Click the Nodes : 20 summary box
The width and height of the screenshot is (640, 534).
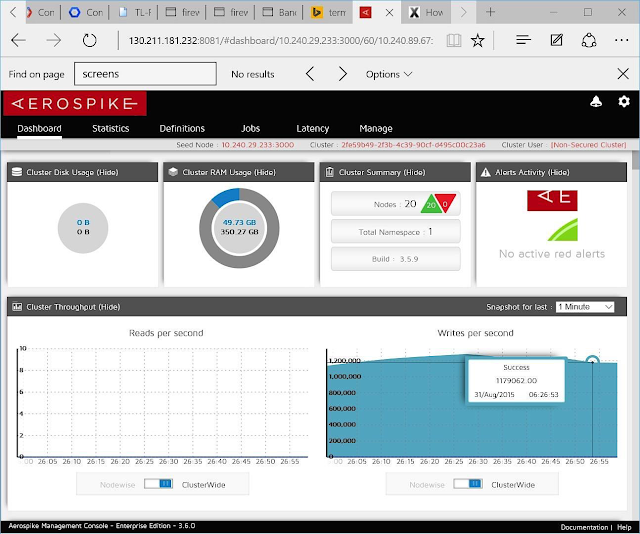click(396, 203)
